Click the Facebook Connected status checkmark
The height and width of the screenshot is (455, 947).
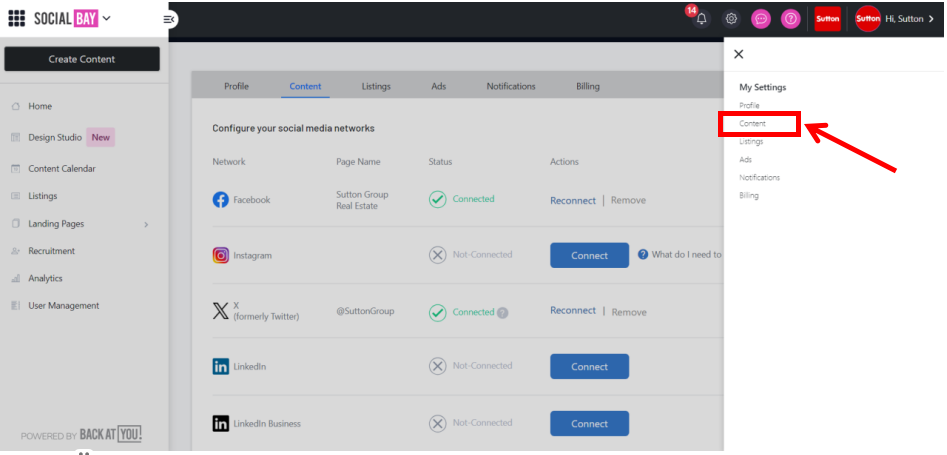(437, 199)
